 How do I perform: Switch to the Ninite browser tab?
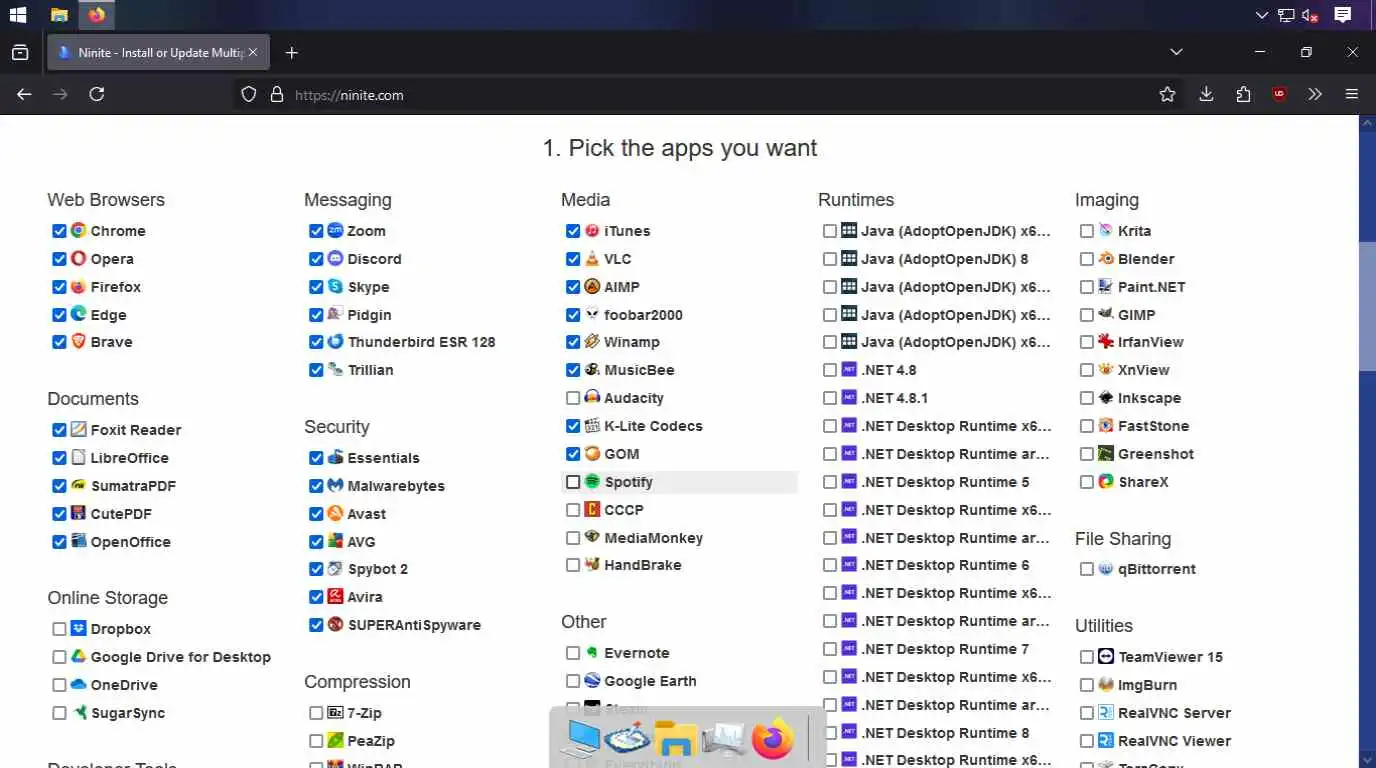(x=158, y=52)
